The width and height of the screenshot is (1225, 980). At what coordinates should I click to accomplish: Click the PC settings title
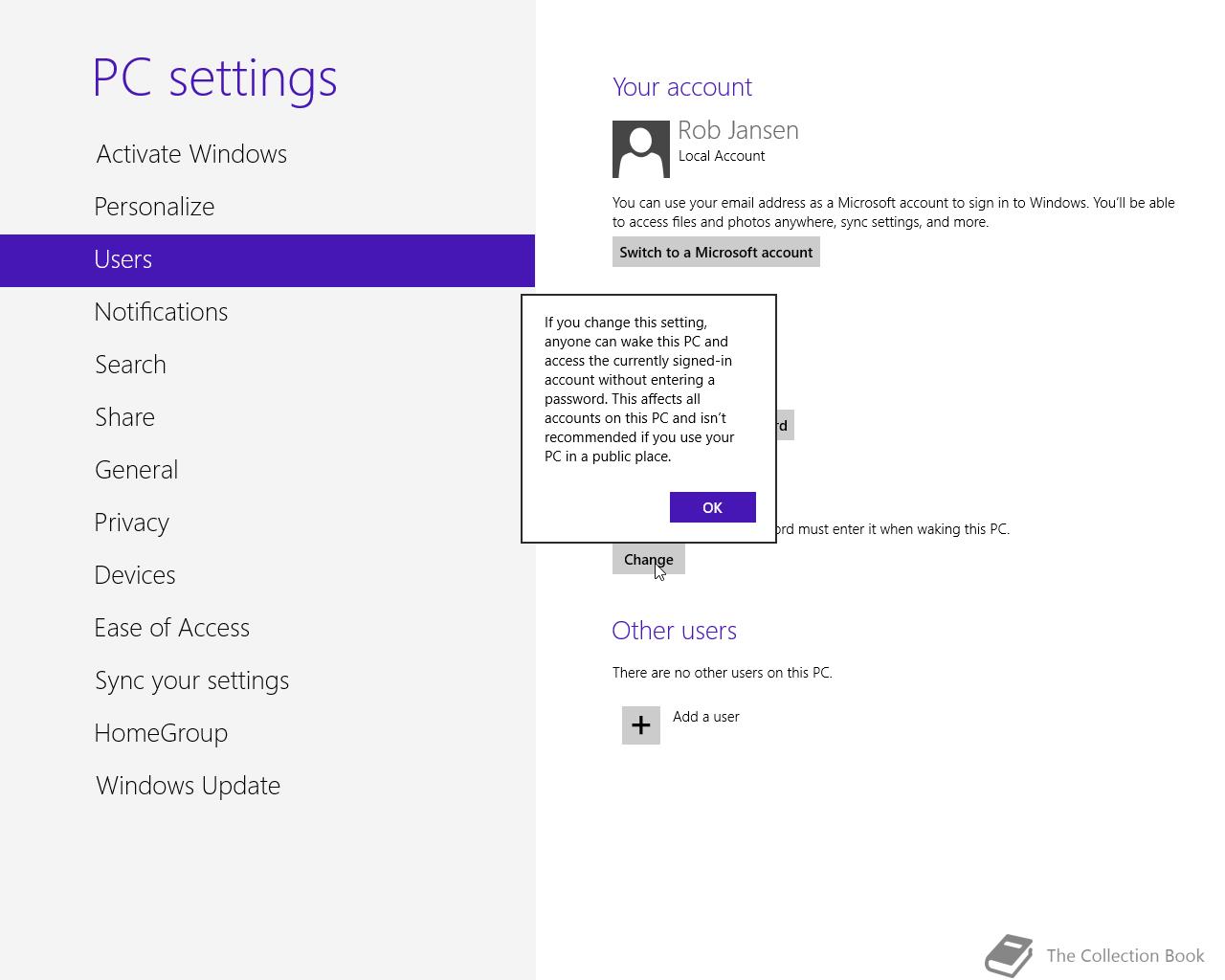(215, 78)
